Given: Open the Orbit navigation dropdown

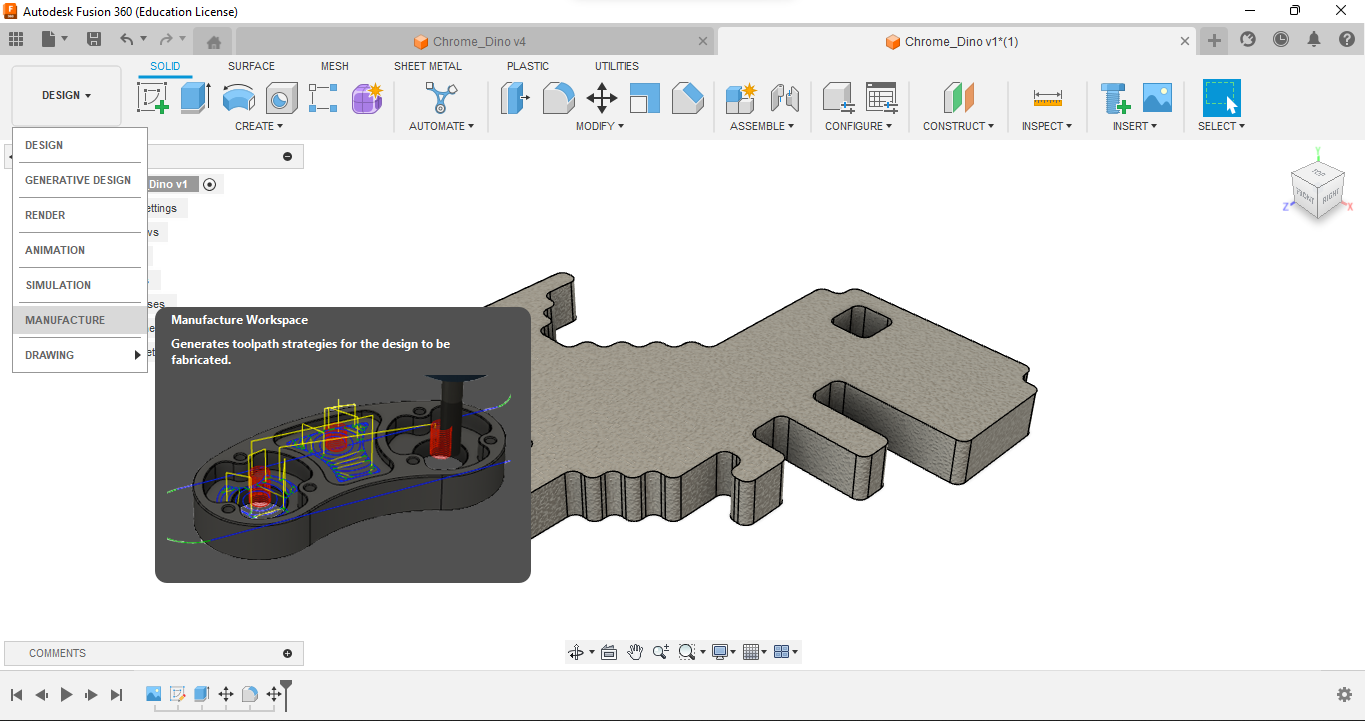Looking at the screenshot, I should coord(581,652).
